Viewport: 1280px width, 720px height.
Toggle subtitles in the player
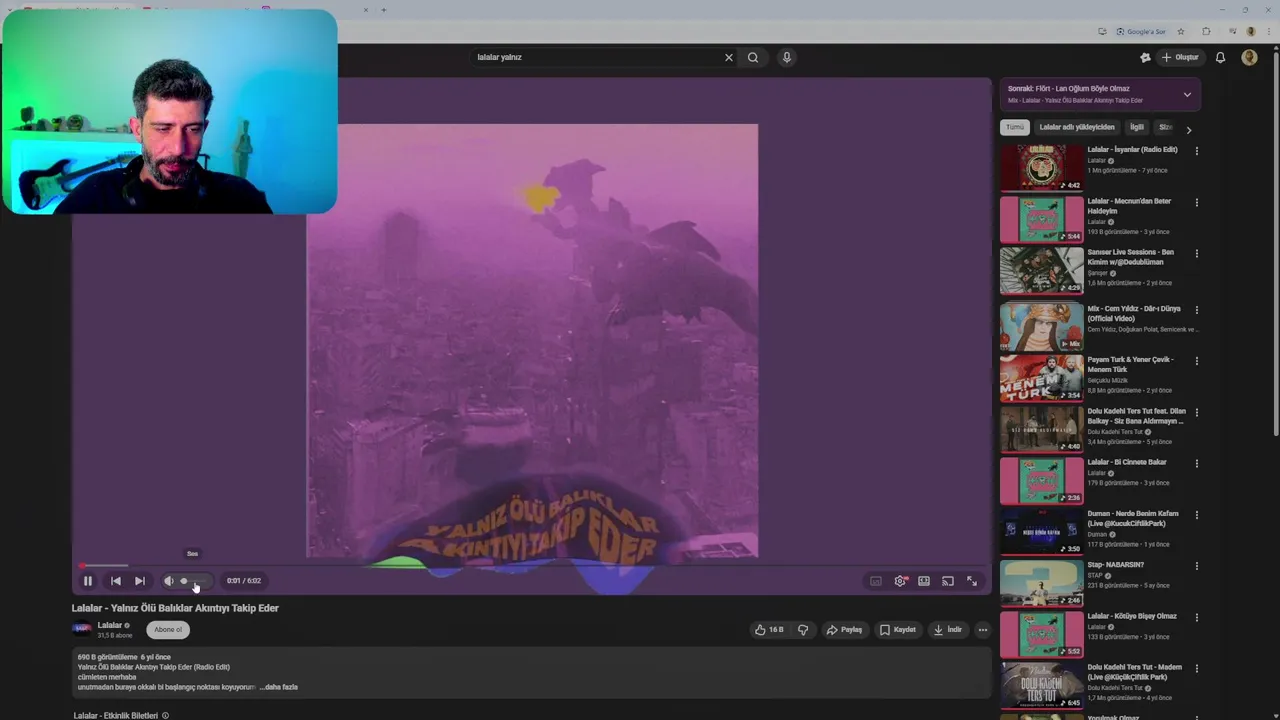(876, 581)
